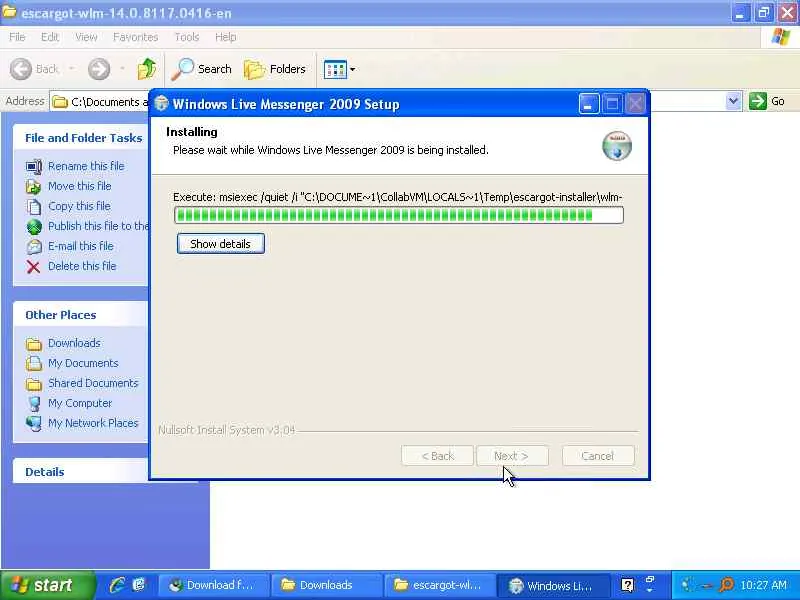This screenshot has height=600, width=800.
Task: Open the View menu
Action: coord(86,37)
